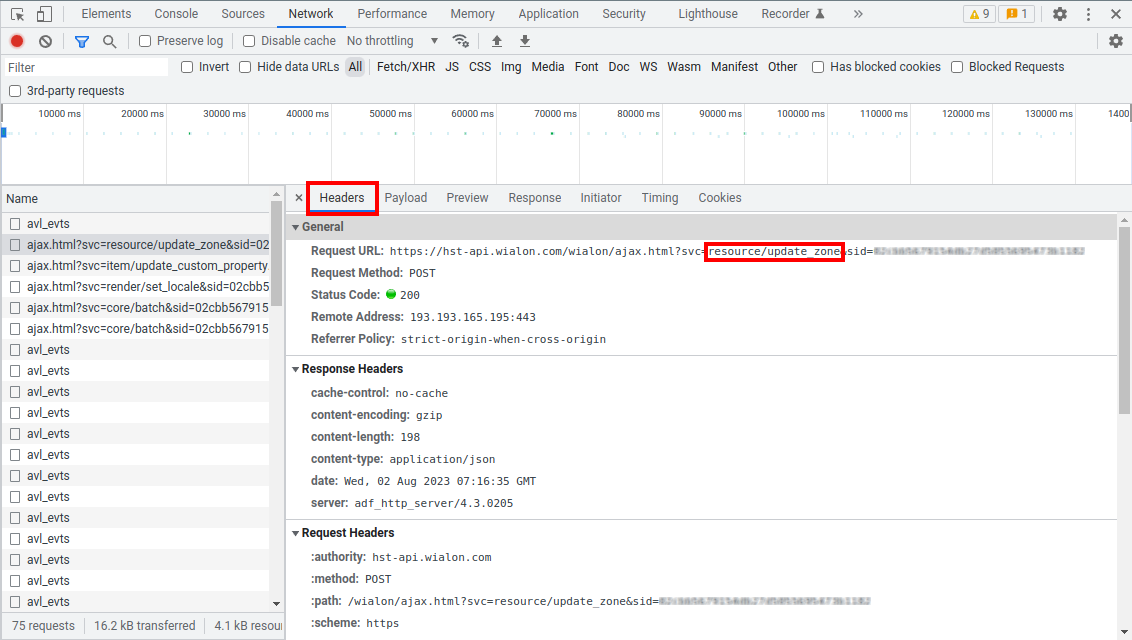Tick checkbox of update_custom_property row
Image resolution: width=1132 pixels, height=640 pixels.
[14, 266]
